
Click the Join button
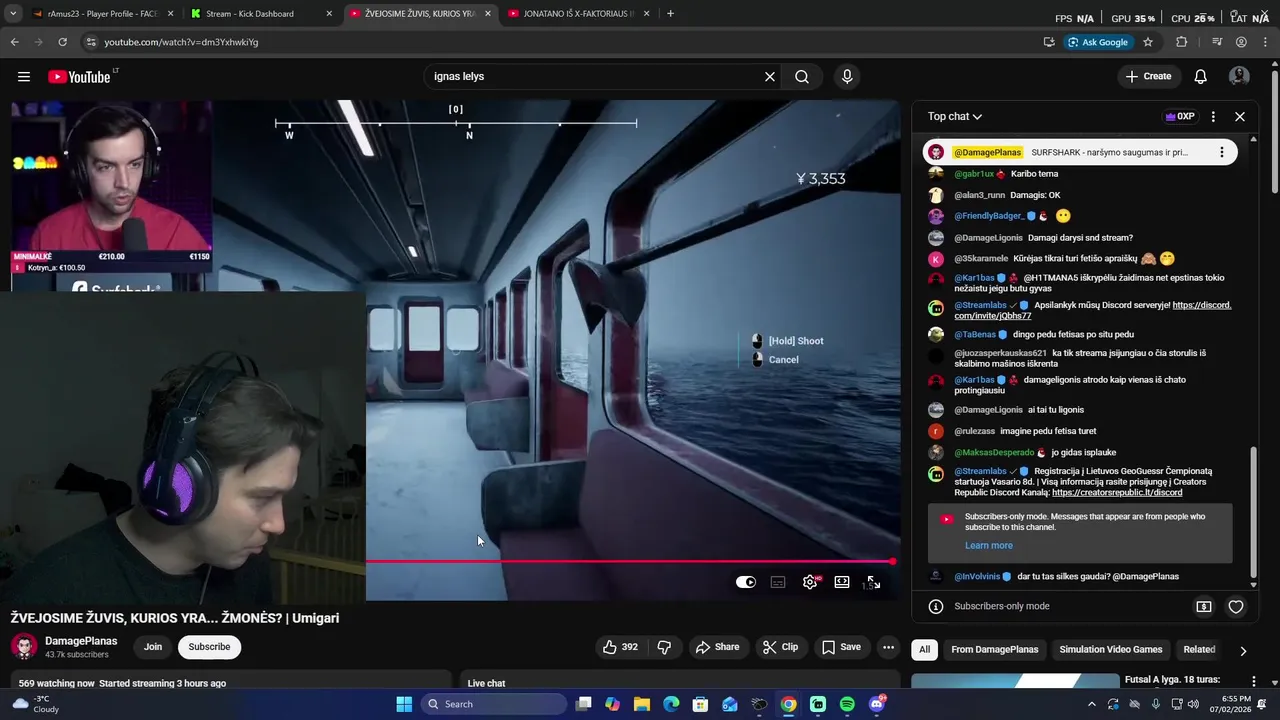(153, 647)
